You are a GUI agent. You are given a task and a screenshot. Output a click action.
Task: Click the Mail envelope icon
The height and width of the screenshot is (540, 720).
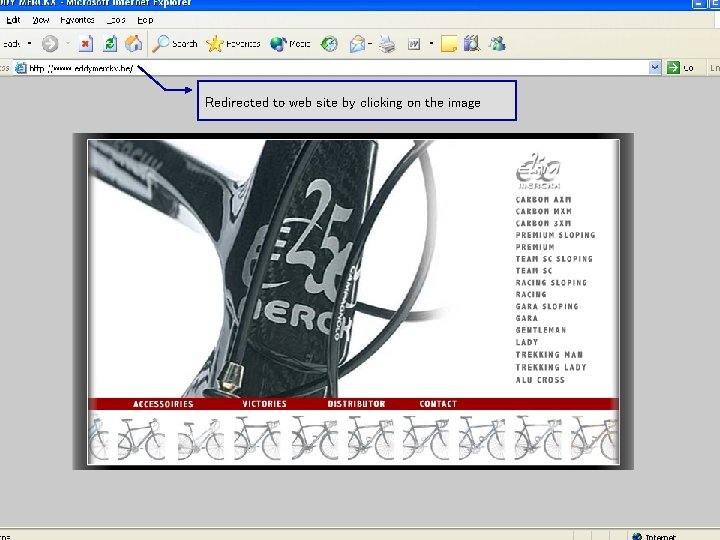[357, 44]
